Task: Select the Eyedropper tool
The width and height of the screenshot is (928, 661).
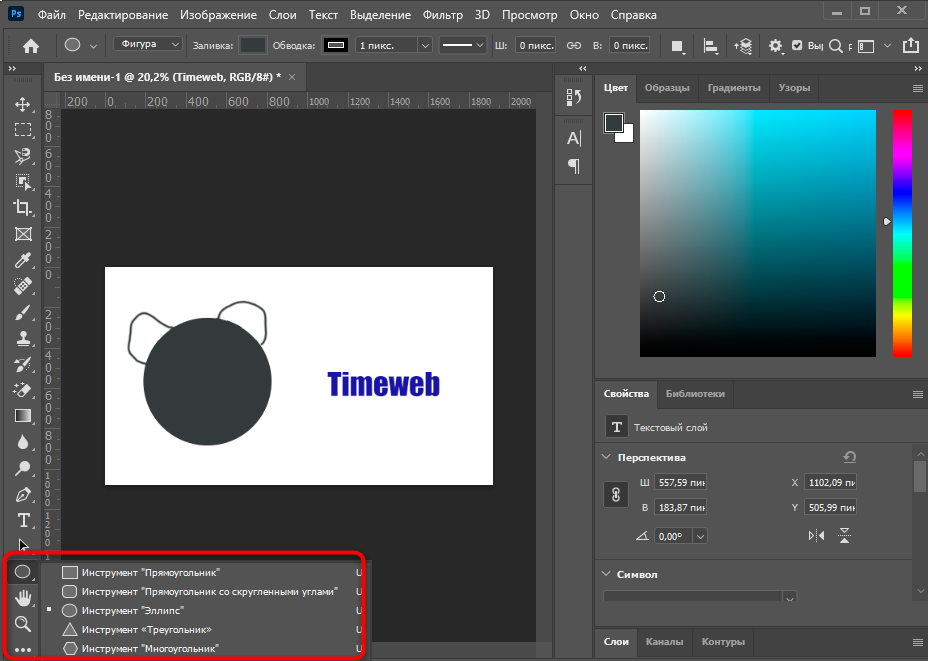Action: 22,260
